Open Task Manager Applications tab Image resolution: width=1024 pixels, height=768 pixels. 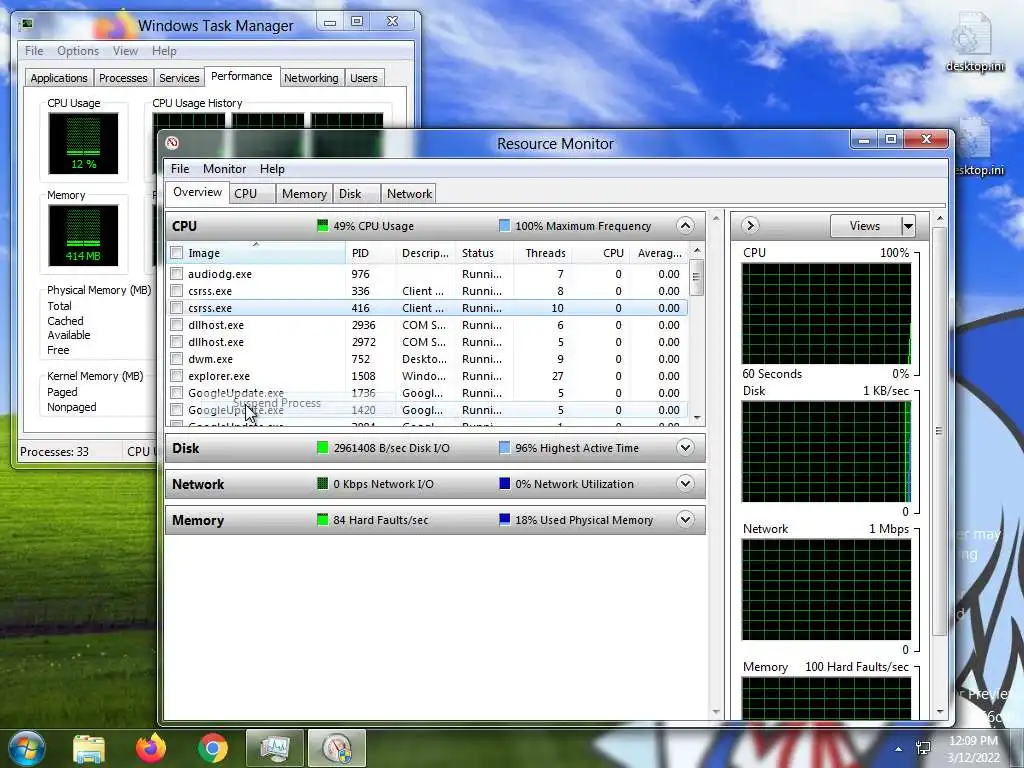click(x=59, y=78)
